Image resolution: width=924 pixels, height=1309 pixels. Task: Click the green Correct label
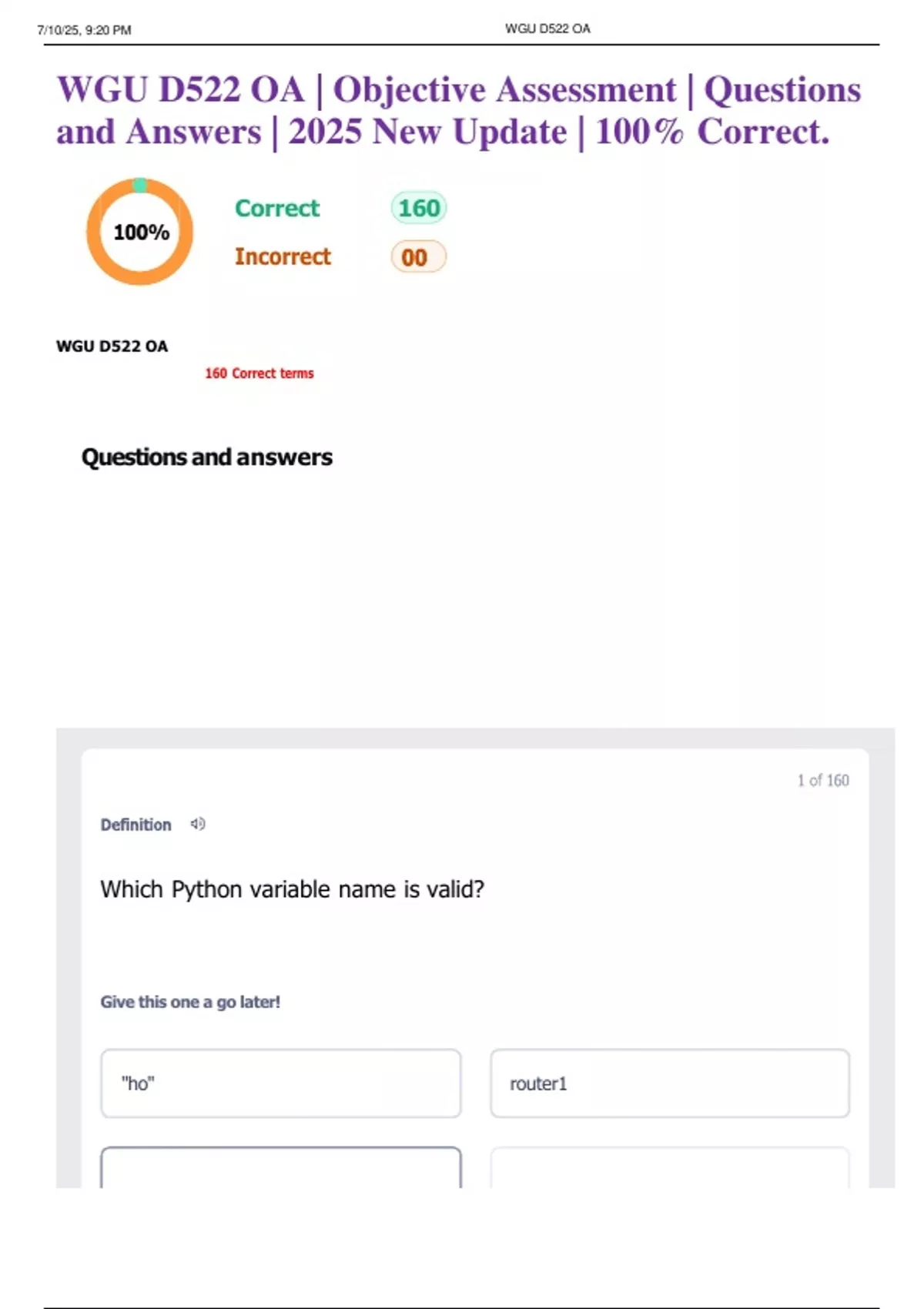tap(277, 208)
